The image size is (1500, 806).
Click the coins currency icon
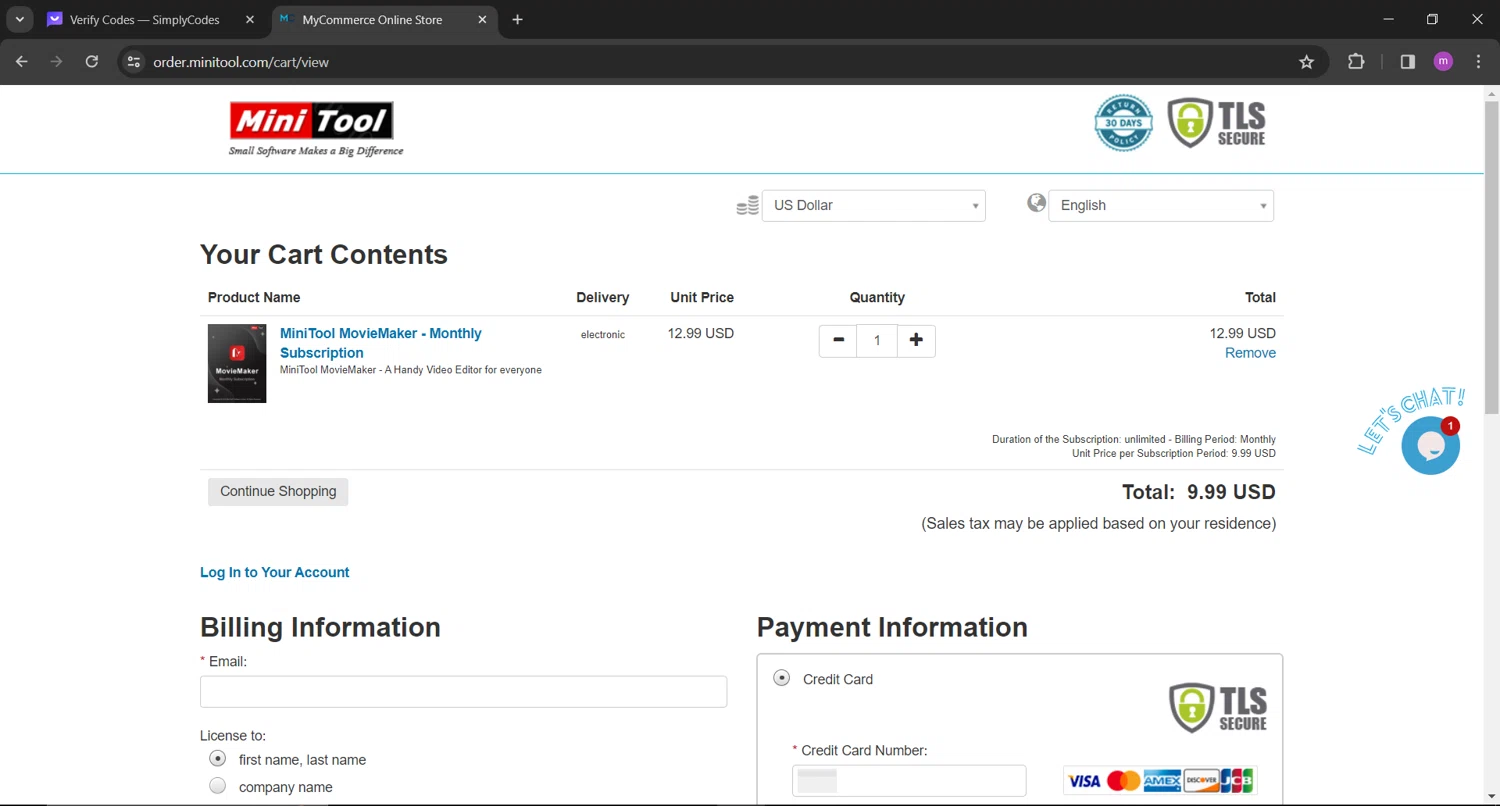click(747, 206)
